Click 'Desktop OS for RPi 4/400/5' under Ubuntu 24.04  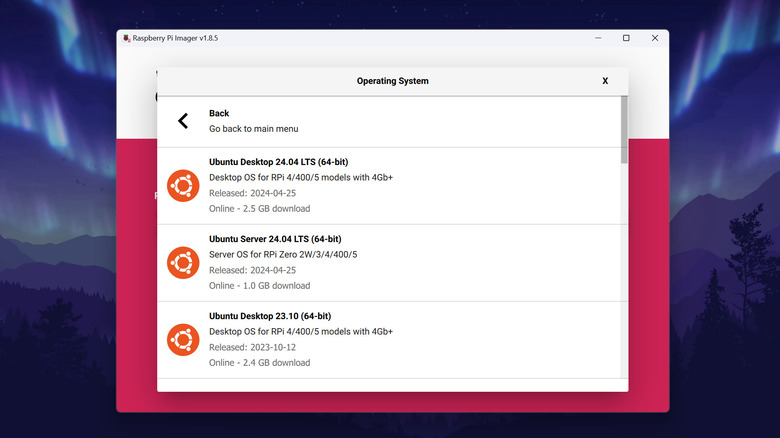(300, 177)
